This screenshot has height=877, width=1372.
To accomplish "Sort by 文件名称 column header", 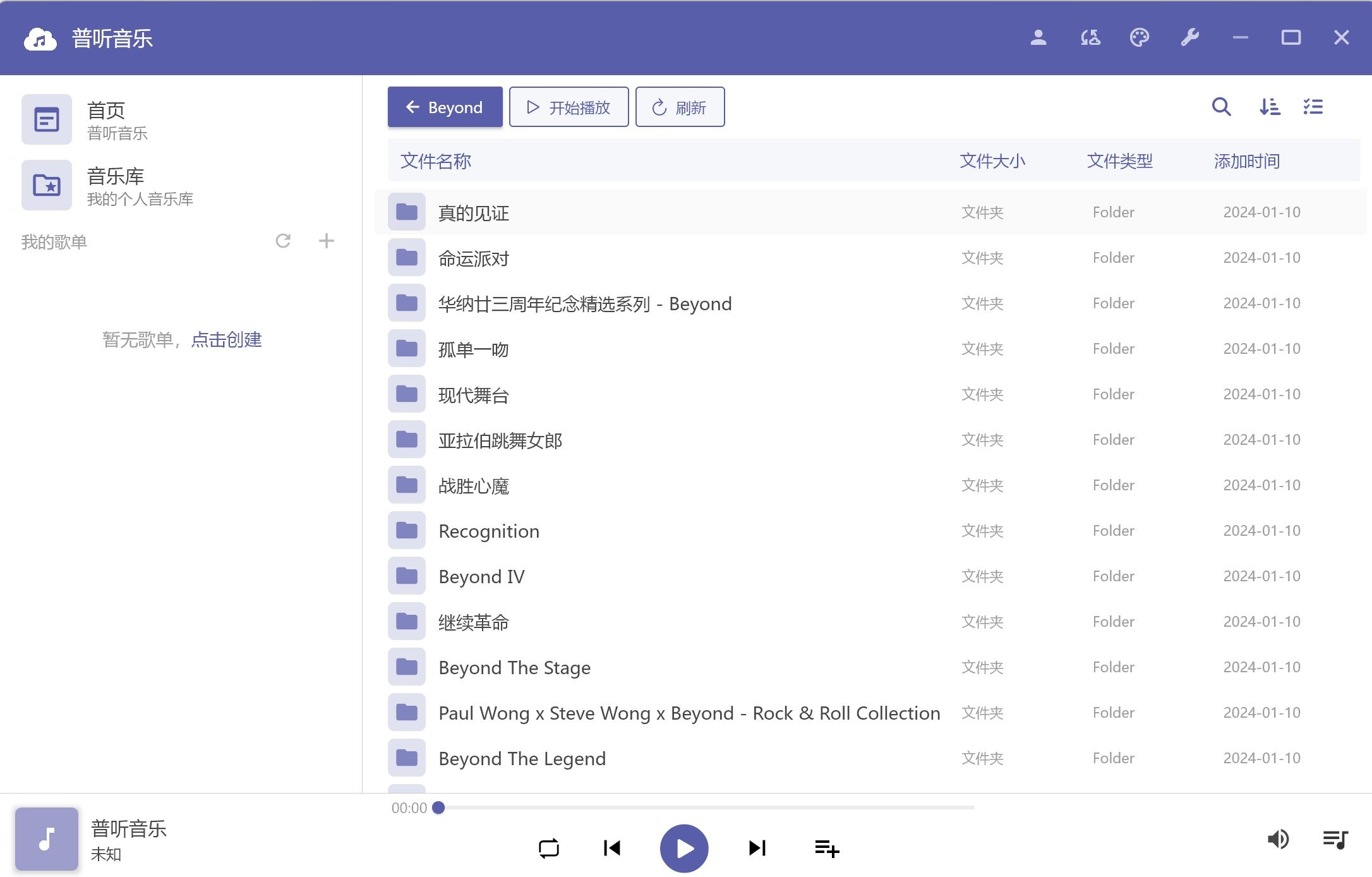I will (436, 161).
